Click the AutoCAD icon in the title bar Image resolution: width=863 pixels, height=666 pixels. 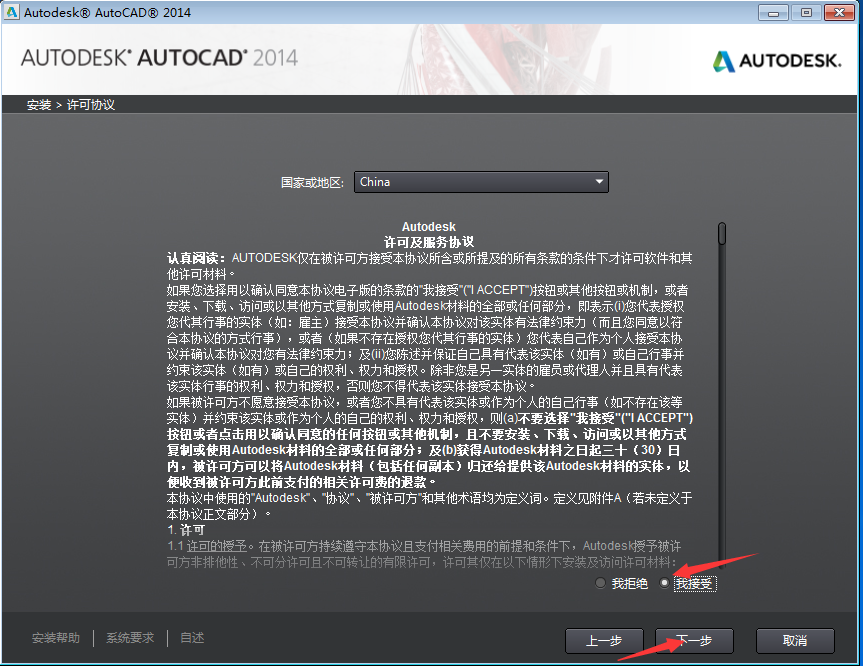click(12, 12)
